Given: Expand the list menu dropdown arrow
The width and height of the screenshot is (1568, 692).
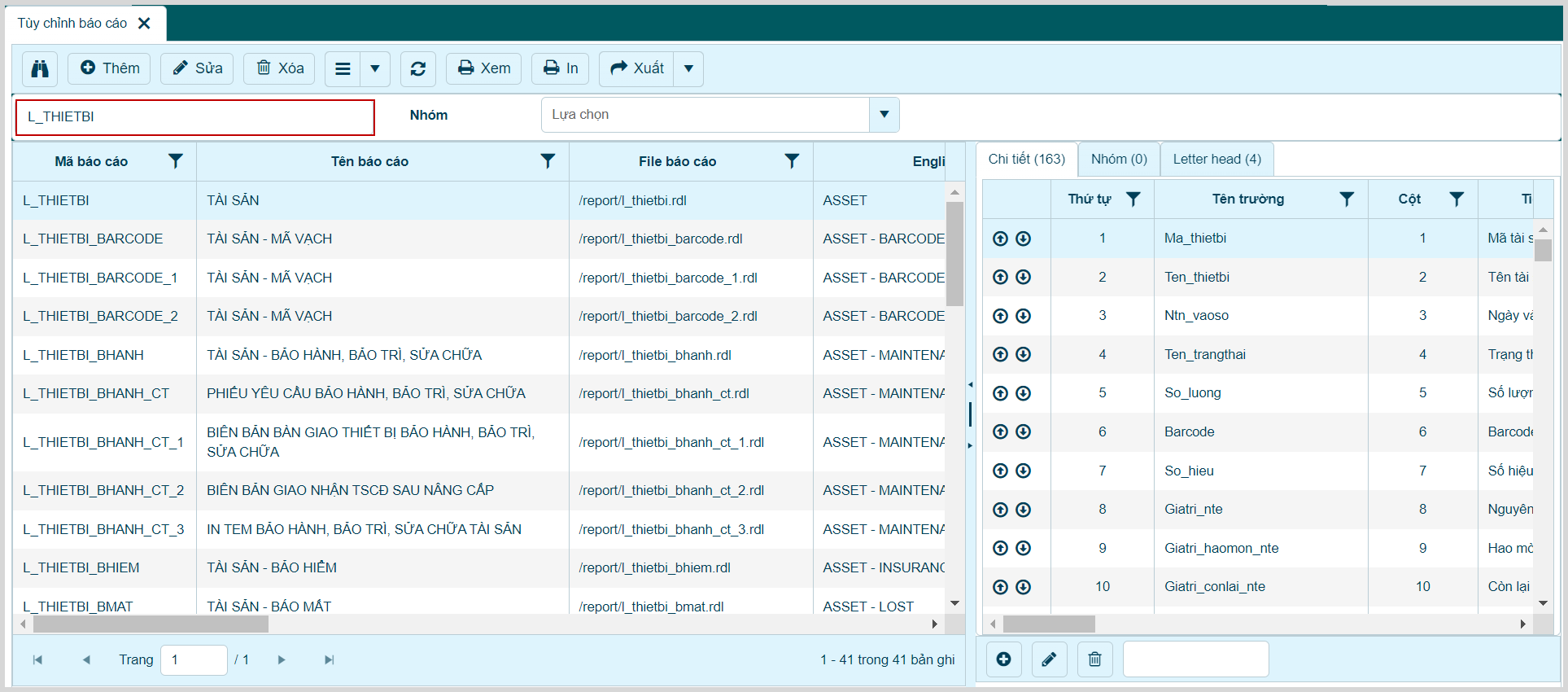Looking at the screenshot, I should point(375,69).
